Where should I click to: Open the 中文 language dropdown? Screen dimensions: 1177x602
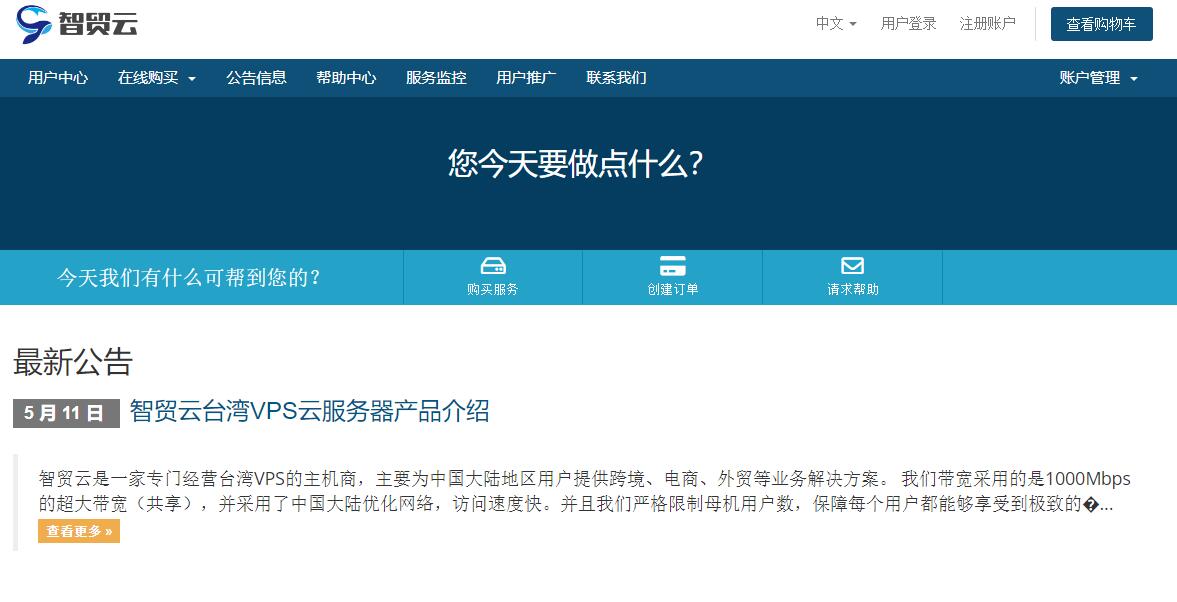[836, 23]
